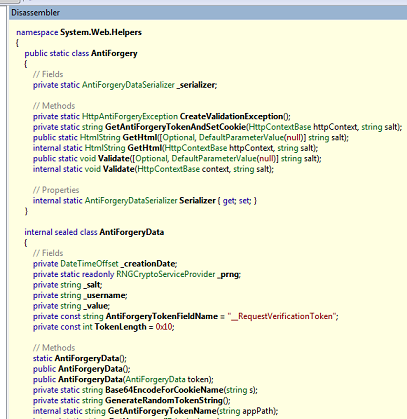Follow the RNGCryptoServiceProvider type link
The height and width of the screenshot is (419, 407).
[x=166, y=274]
